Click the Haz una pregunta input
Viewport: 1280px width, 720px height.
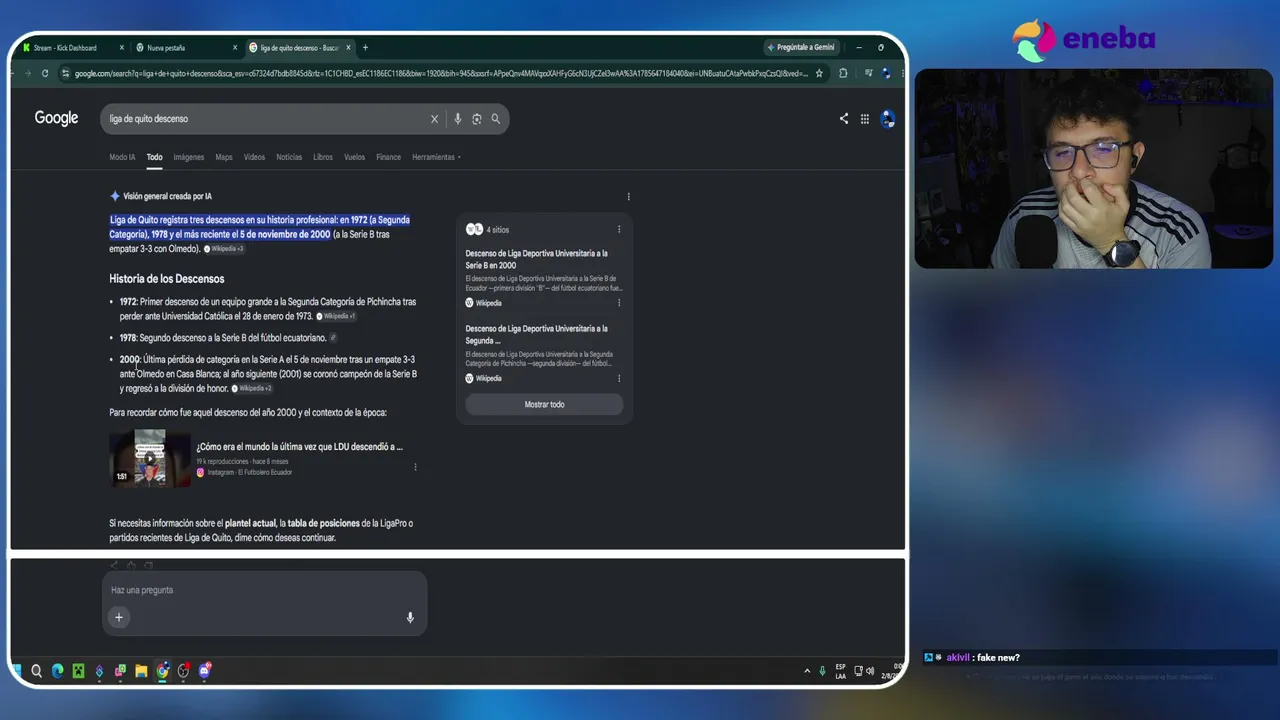264,590
